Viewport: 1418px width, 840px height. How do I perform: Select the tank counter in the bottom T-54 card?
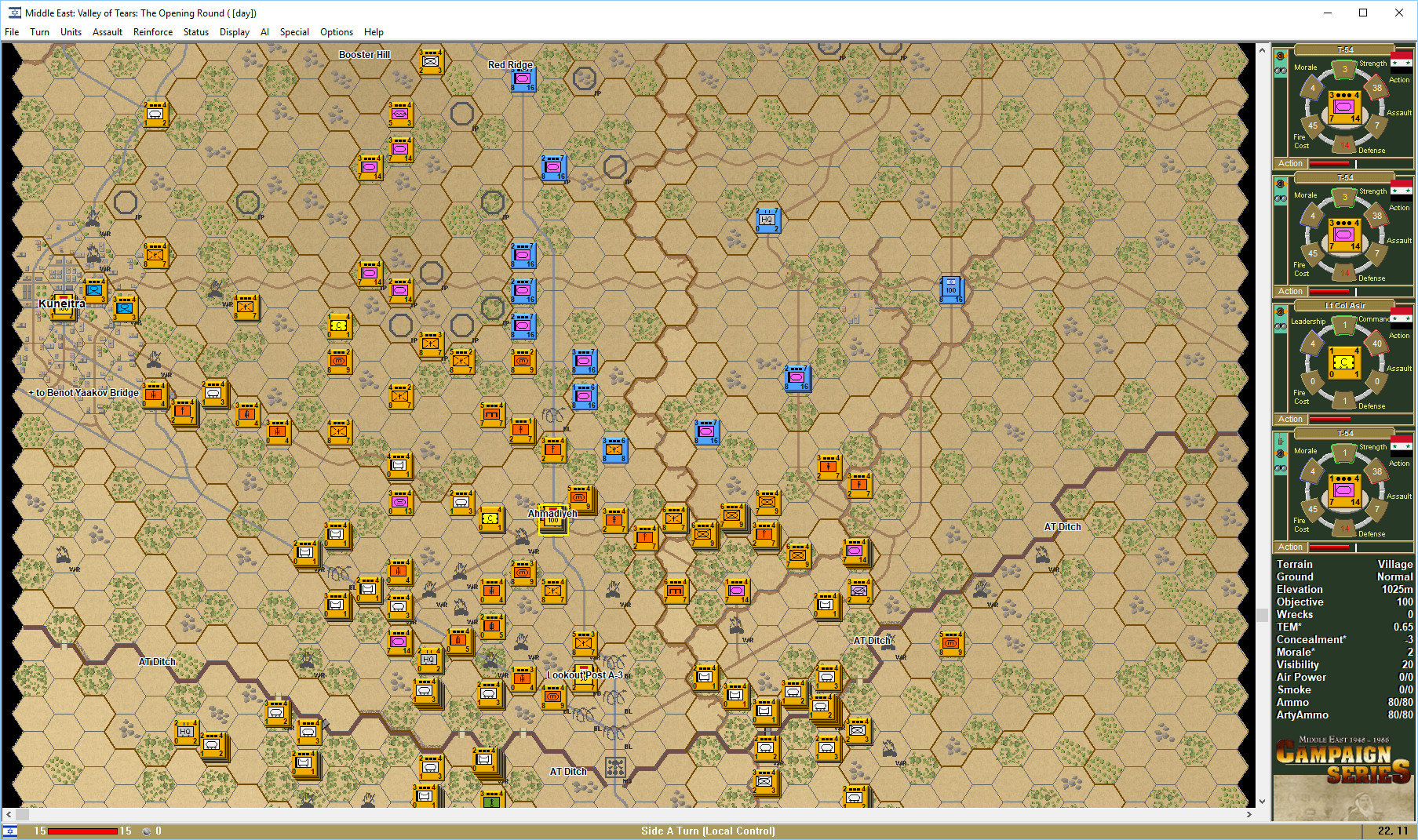[x=1344, y=491]
